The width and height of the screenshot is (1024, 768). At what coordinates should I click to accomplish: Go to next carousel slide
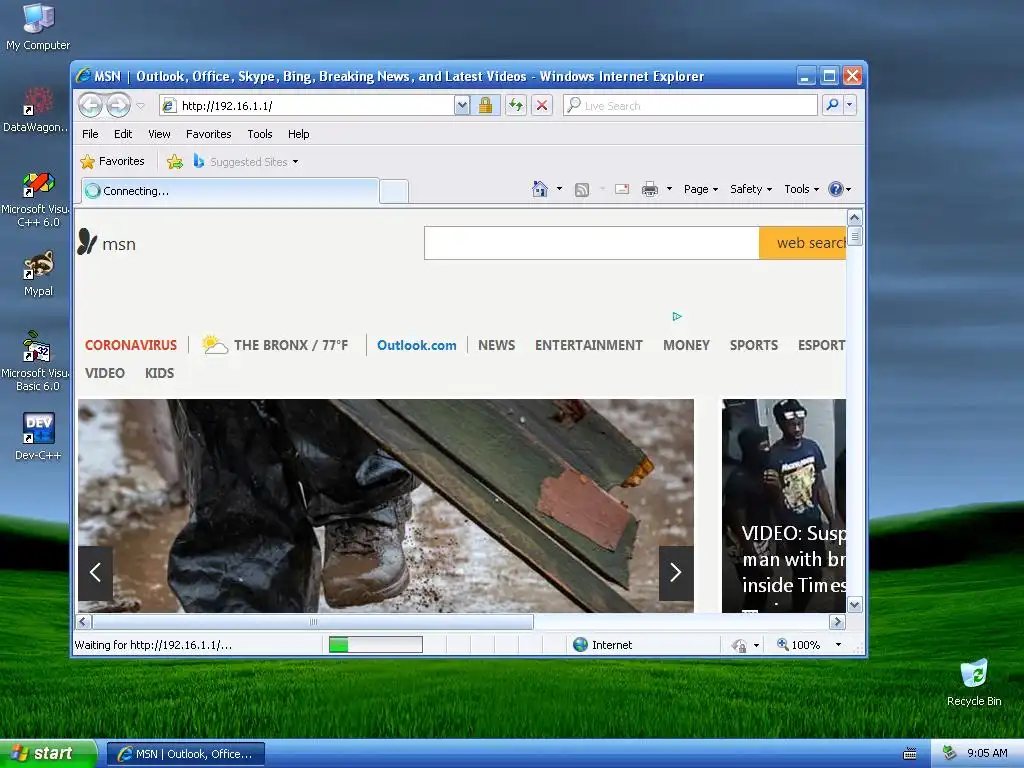coord(676,573)
